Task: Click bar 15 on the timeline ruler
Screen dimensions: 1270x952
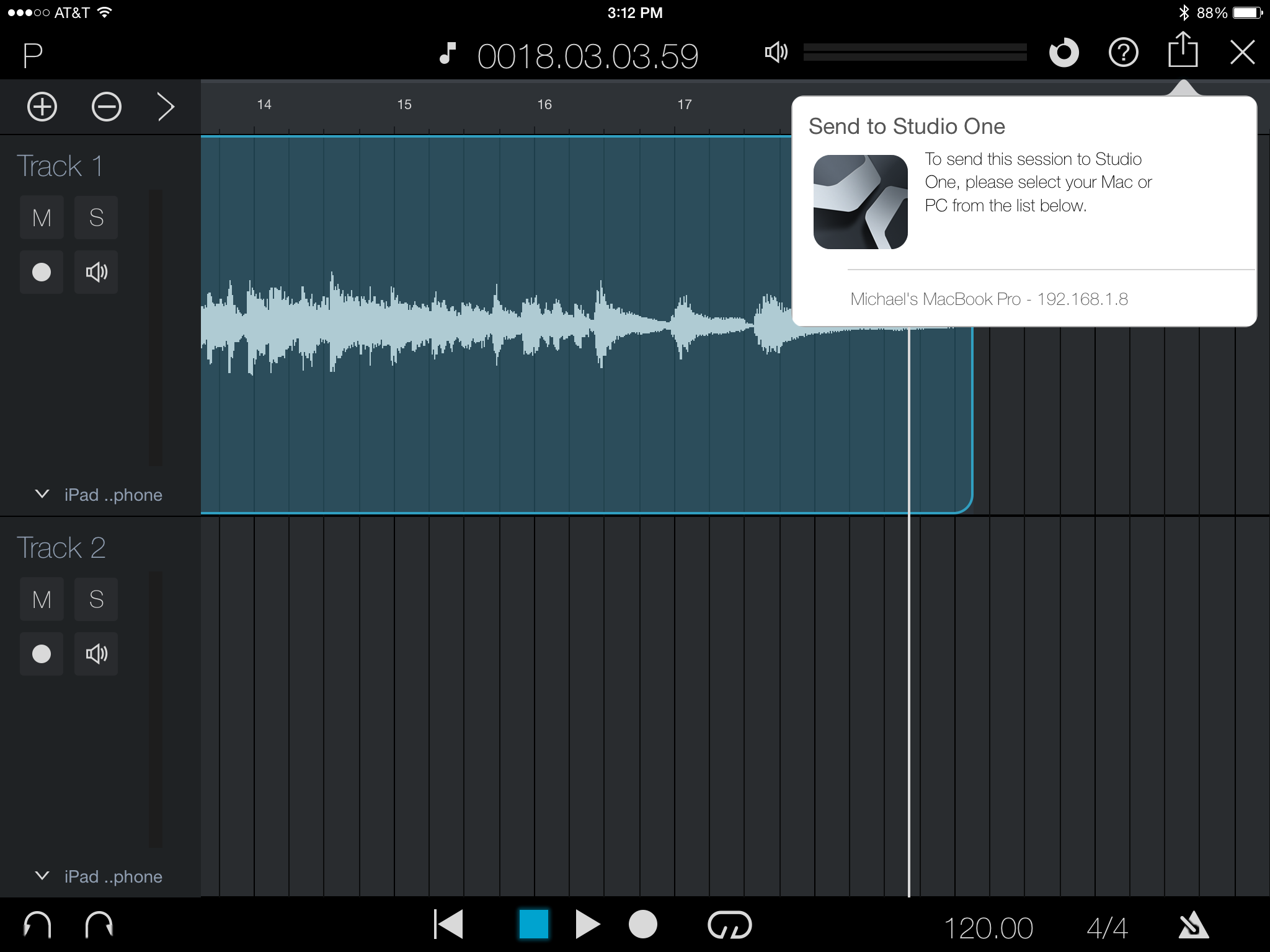Action: click(404, 105)
